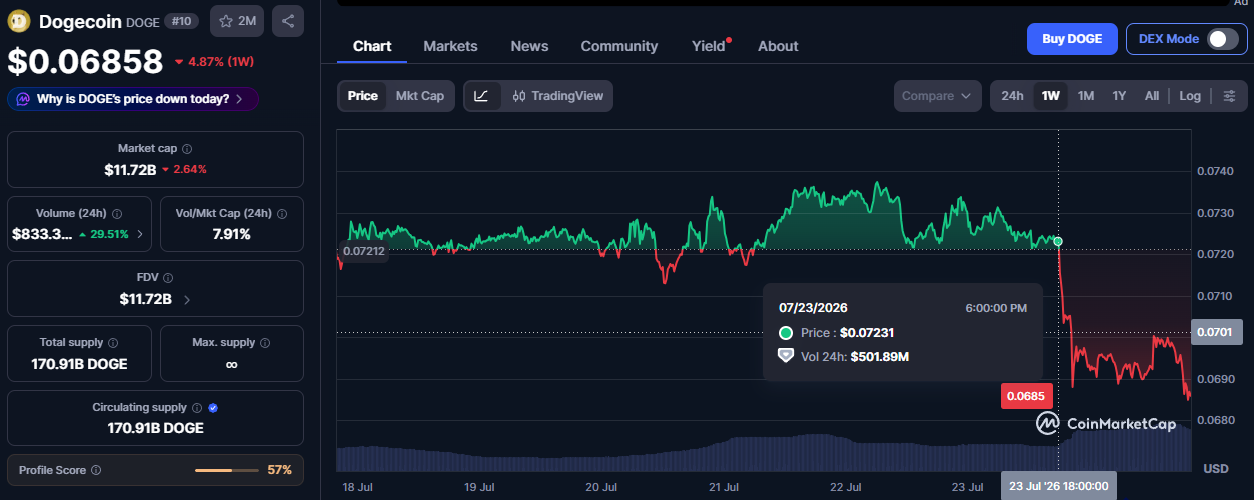Click verified badge beside Circulating supply
This screenshot has height=500, width=1254.
click(213, 408)
